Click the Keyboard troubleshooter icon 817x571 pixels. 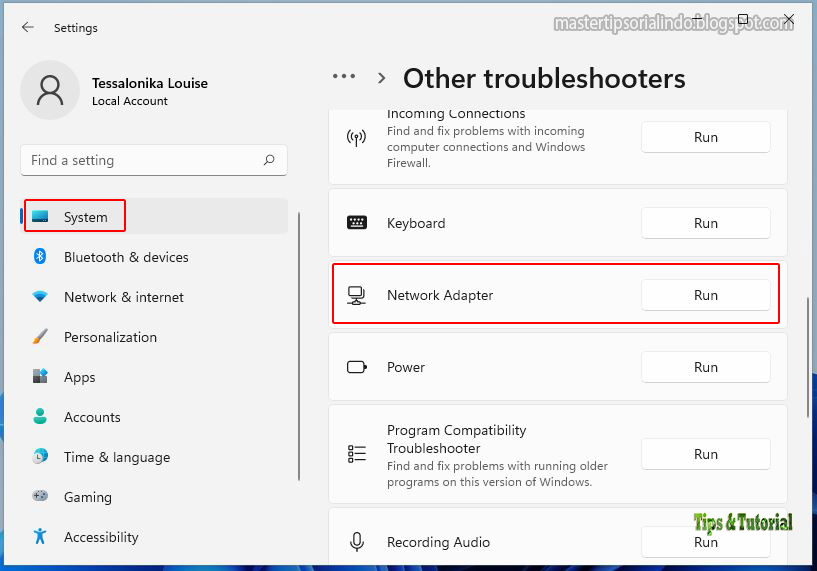tap(356, 223)
